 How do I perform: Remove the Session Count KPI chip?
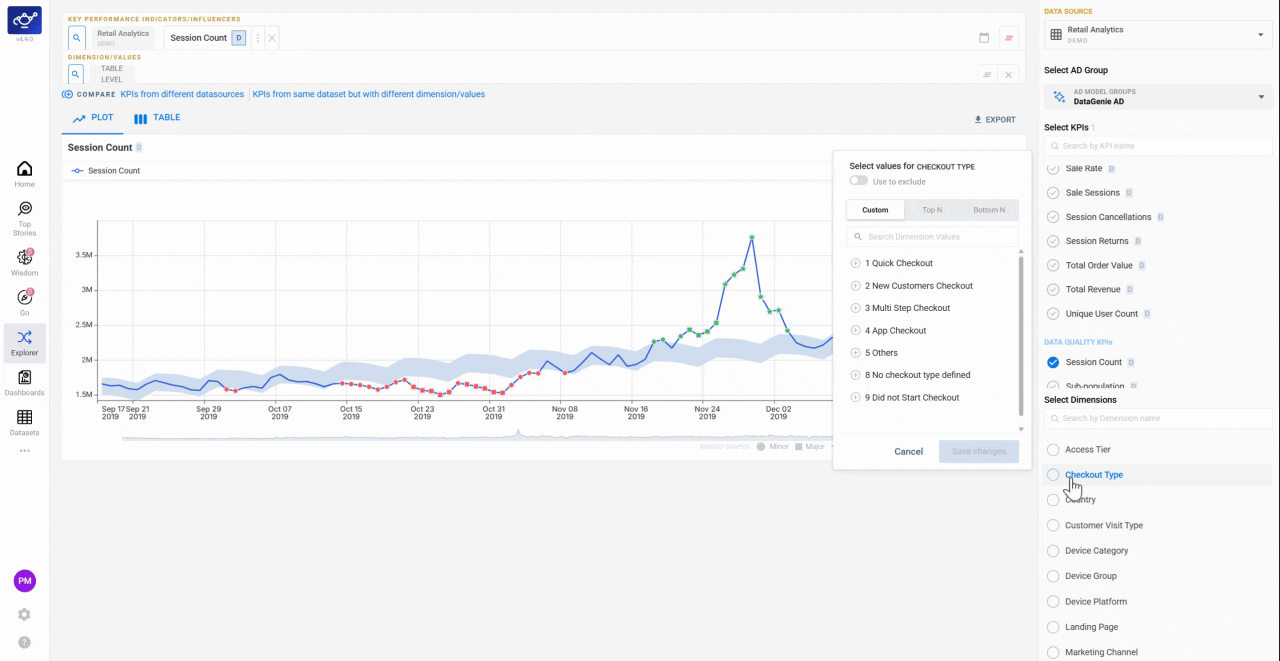pos(272,38)
